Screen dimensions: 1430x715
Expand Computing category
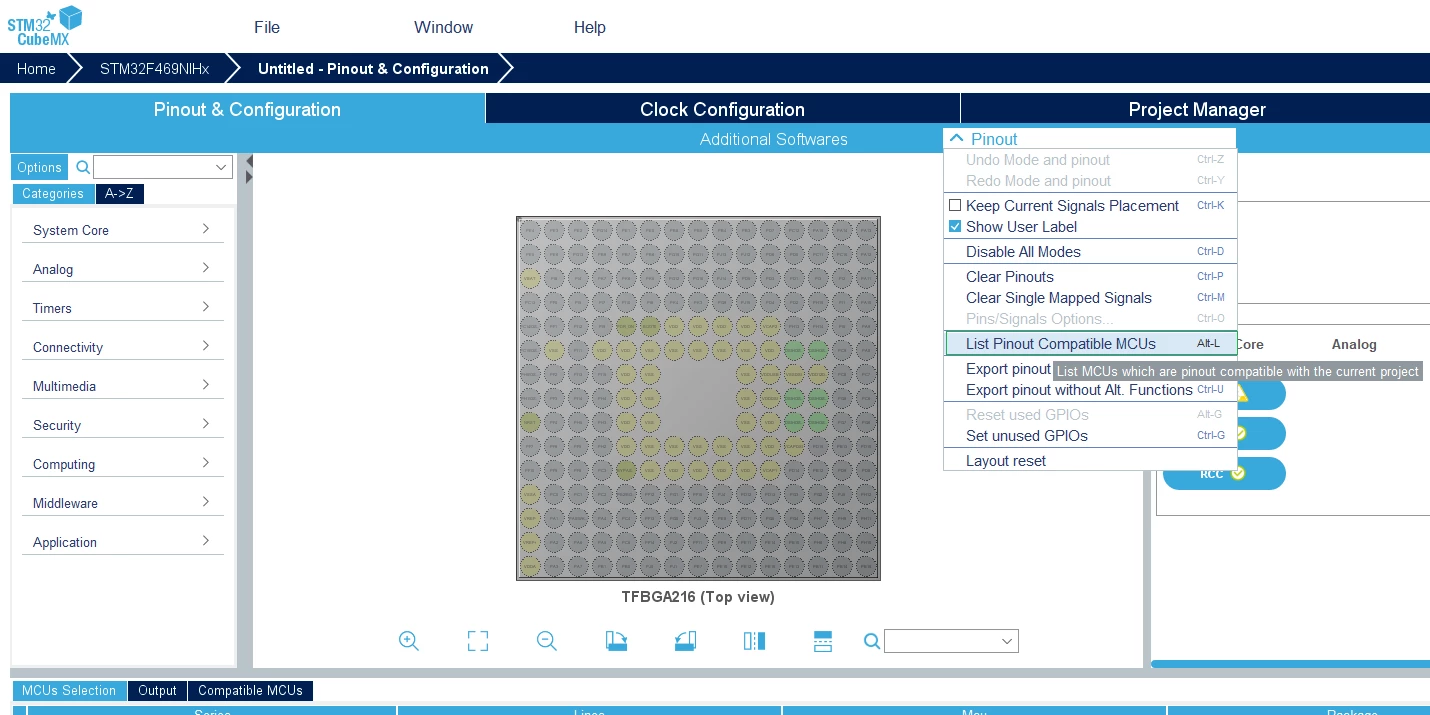pos(122,464)
